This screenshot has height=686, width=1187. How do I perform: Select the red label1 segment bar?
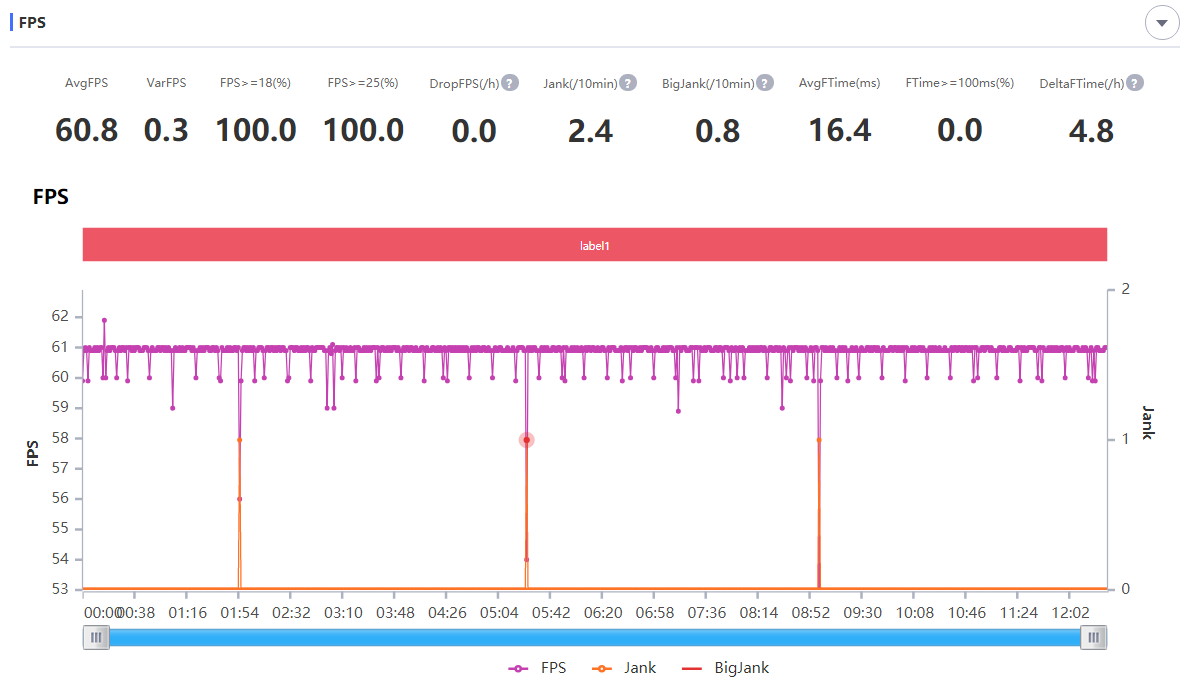point(595,245)
